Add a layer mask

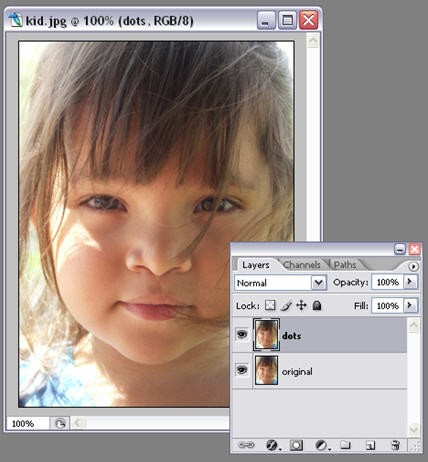click(296, 445)
